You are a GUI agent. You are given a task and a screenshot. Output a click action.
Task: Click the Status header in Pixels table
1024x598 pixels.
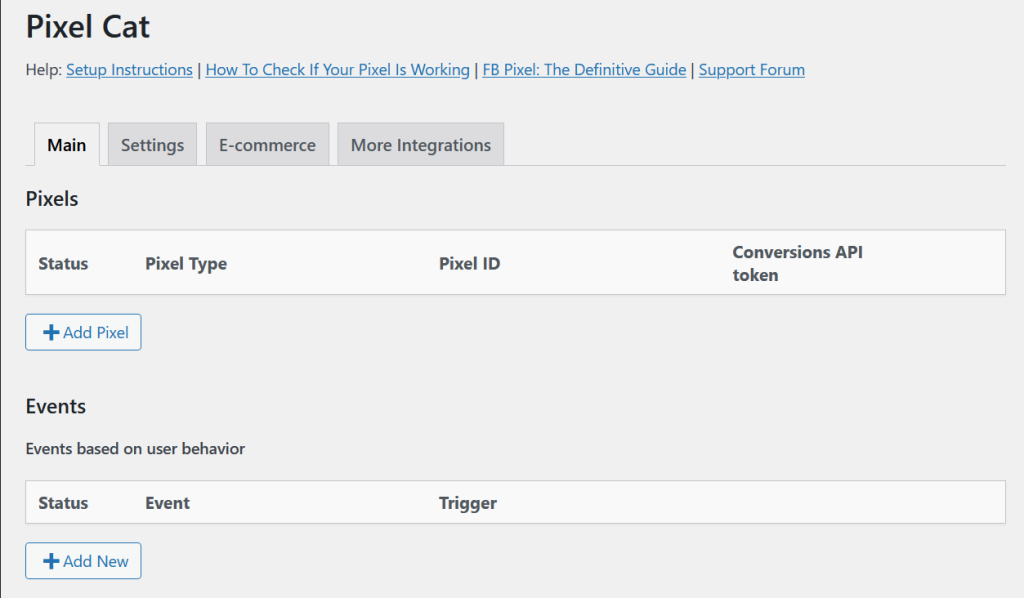(x=63, y=264)
